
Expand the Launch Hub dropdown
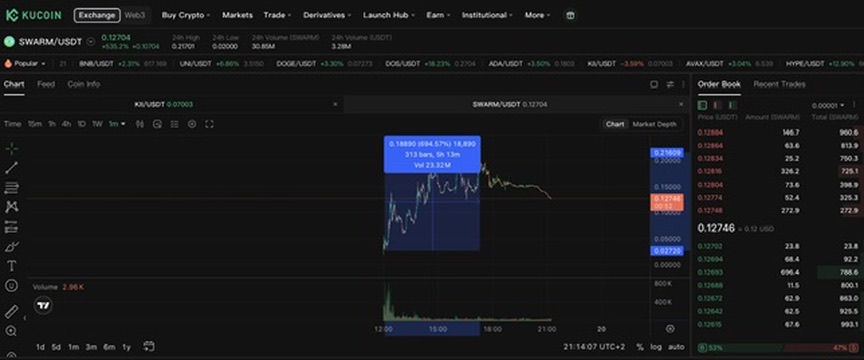point(388,15)
